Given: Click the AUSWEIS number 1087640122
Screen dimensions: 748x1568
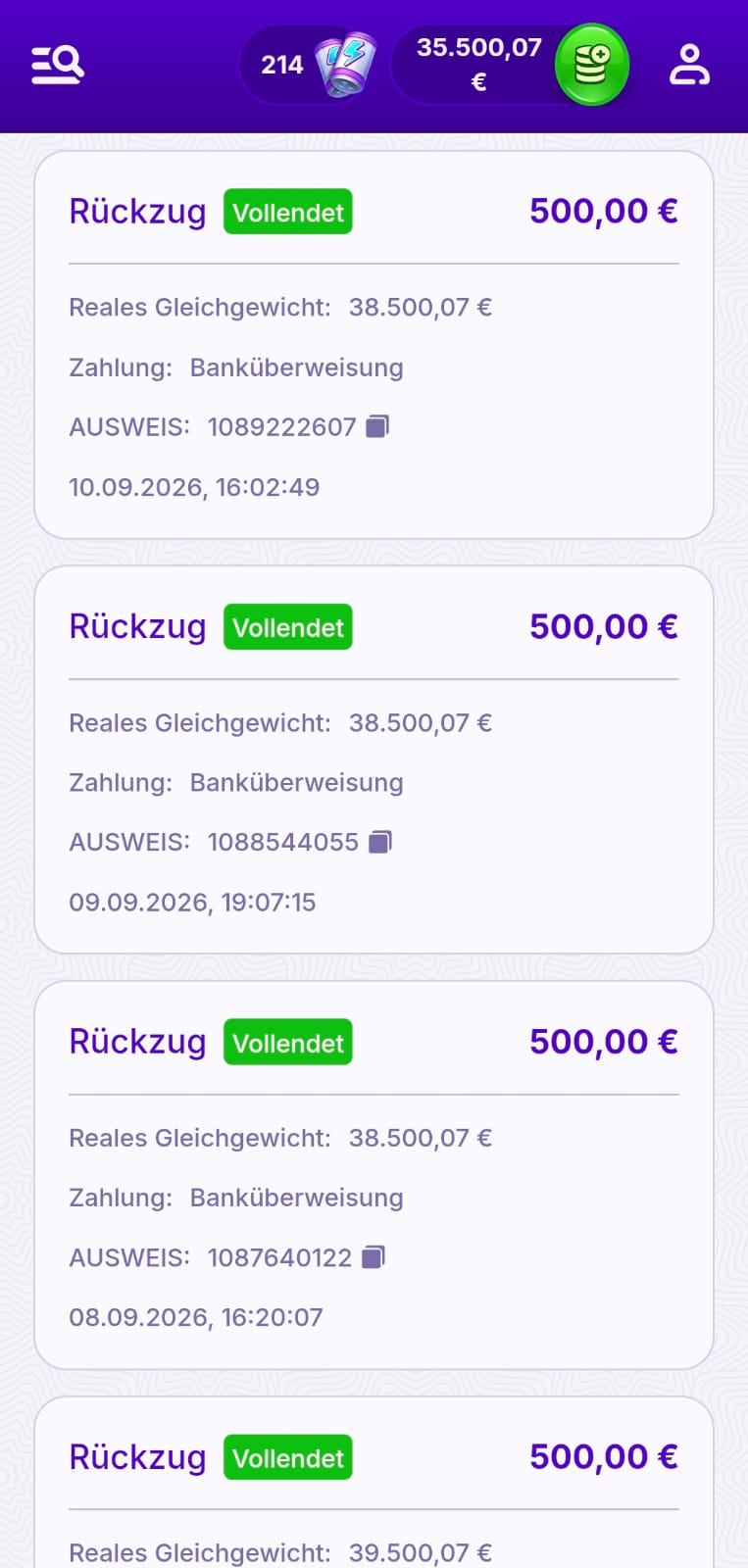Looking at the screenshot, I should (279, 1258).
